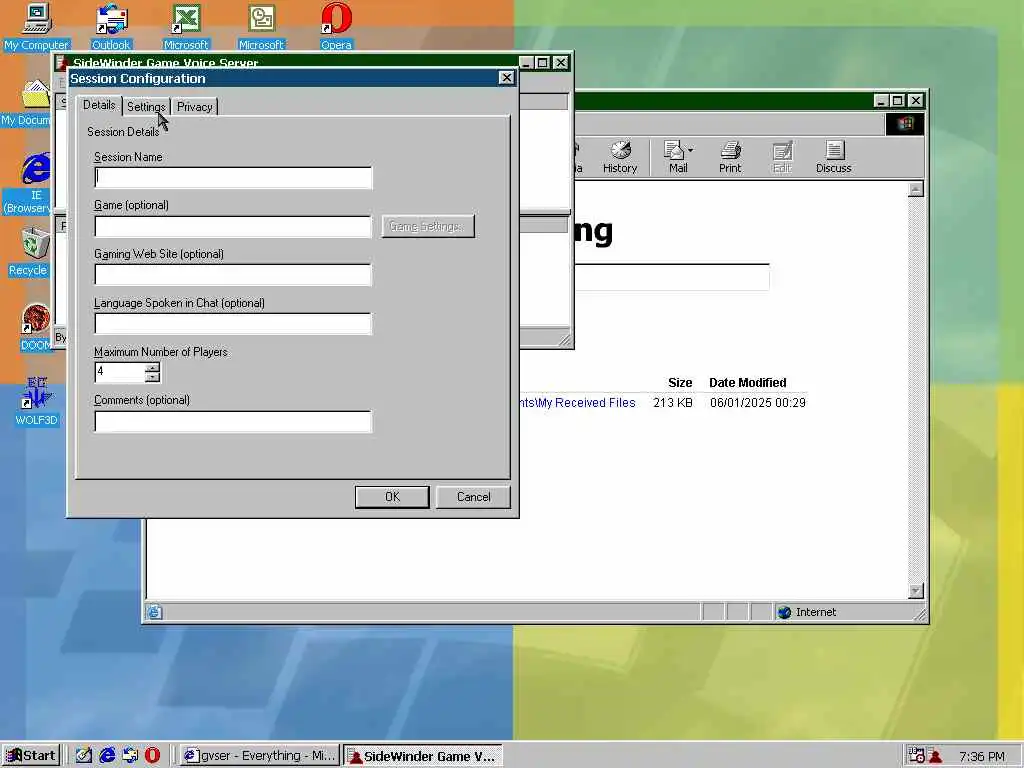Click the IE scrollbar down arrow
1024x768 pixels.
pyautogui.click(x=916, y=590)
